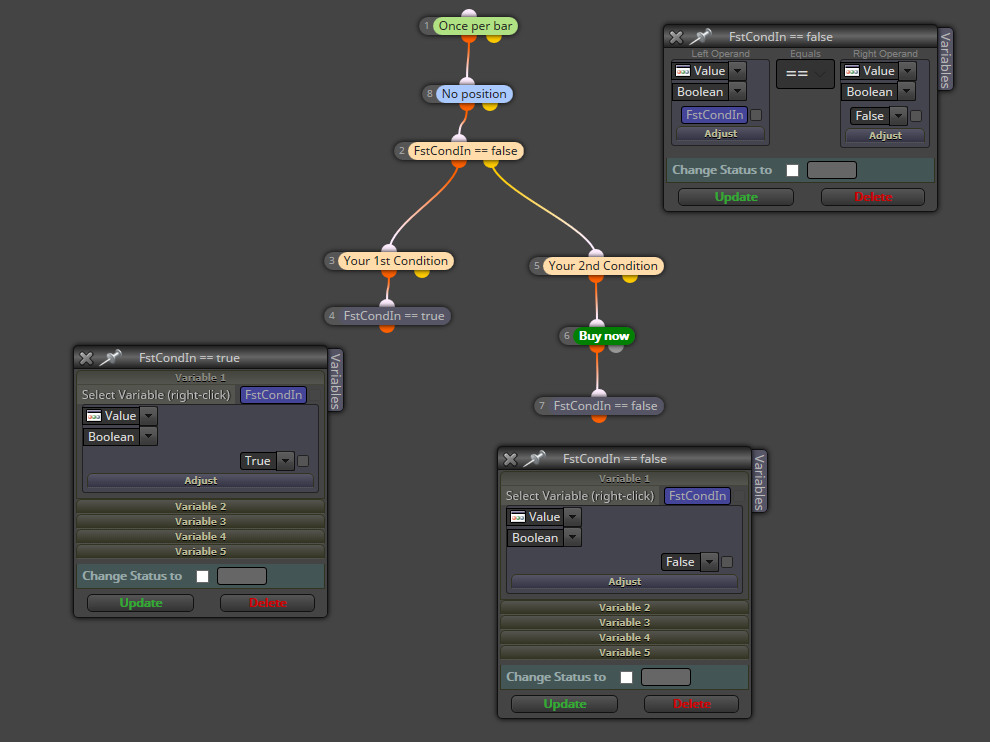The height and width of the screenshot is (742, 990).
Task: Click Update in FstCondIn == true panel
Action: tap(141, 603)
